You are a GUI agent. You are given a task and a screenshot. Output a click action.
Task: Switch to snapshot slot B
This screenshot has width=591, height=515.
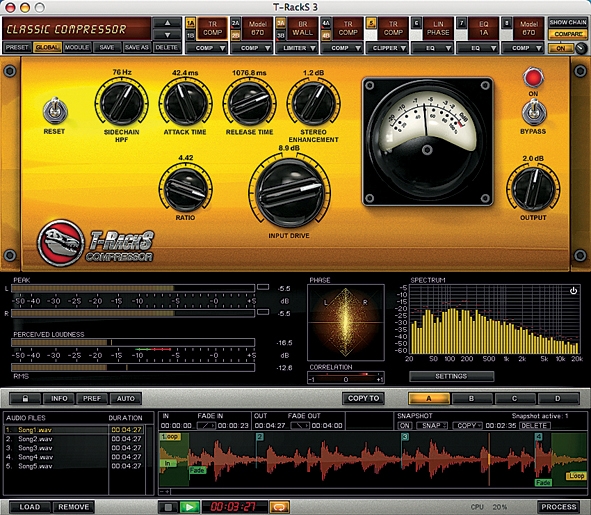472,399
